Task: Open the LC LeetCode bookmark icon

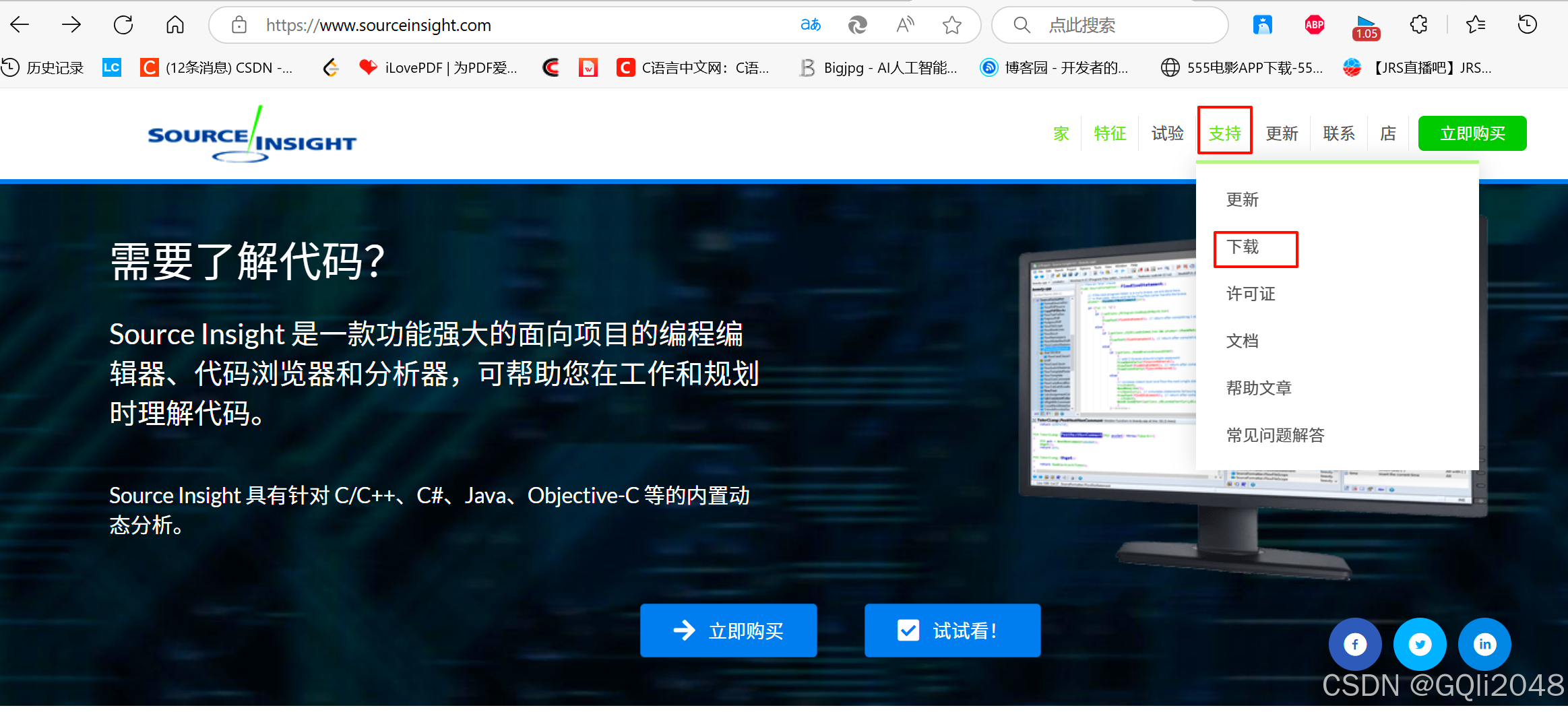Action: (x=112, y=67)
